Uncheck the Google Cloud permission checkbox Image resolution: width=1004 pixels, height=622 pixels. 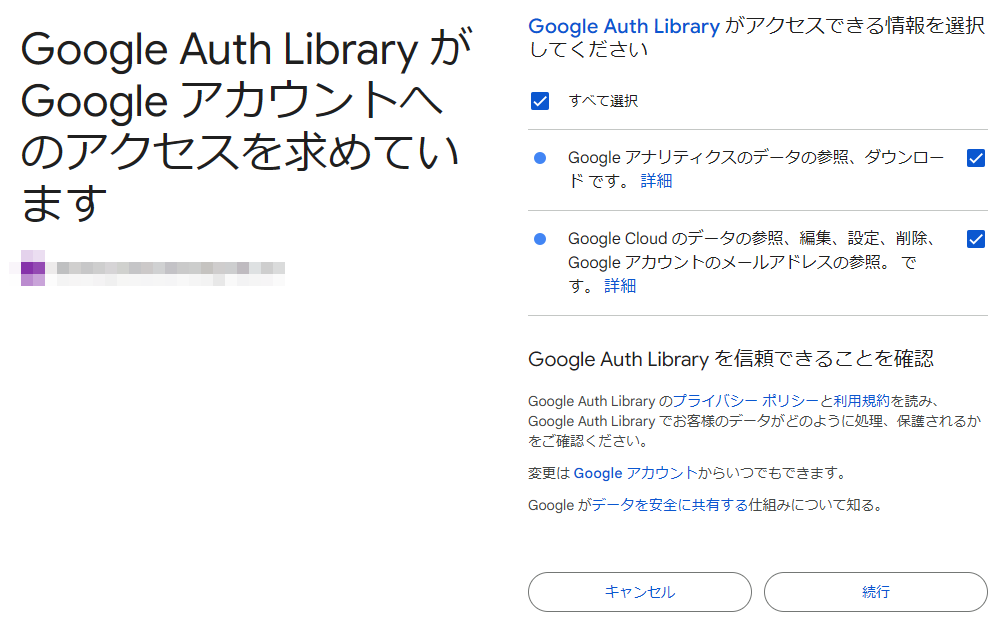click(976, 239)
